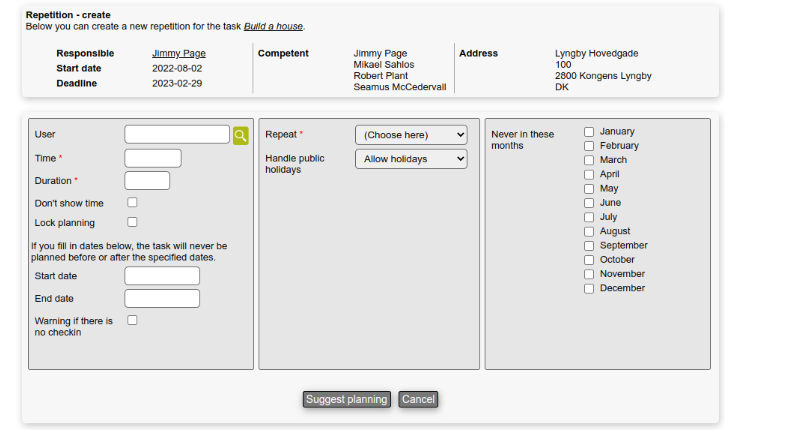Toggle the Lock planning checkbox
Image resolution: width=805 pixels, height=434 pixels.
tap(132, 222)
